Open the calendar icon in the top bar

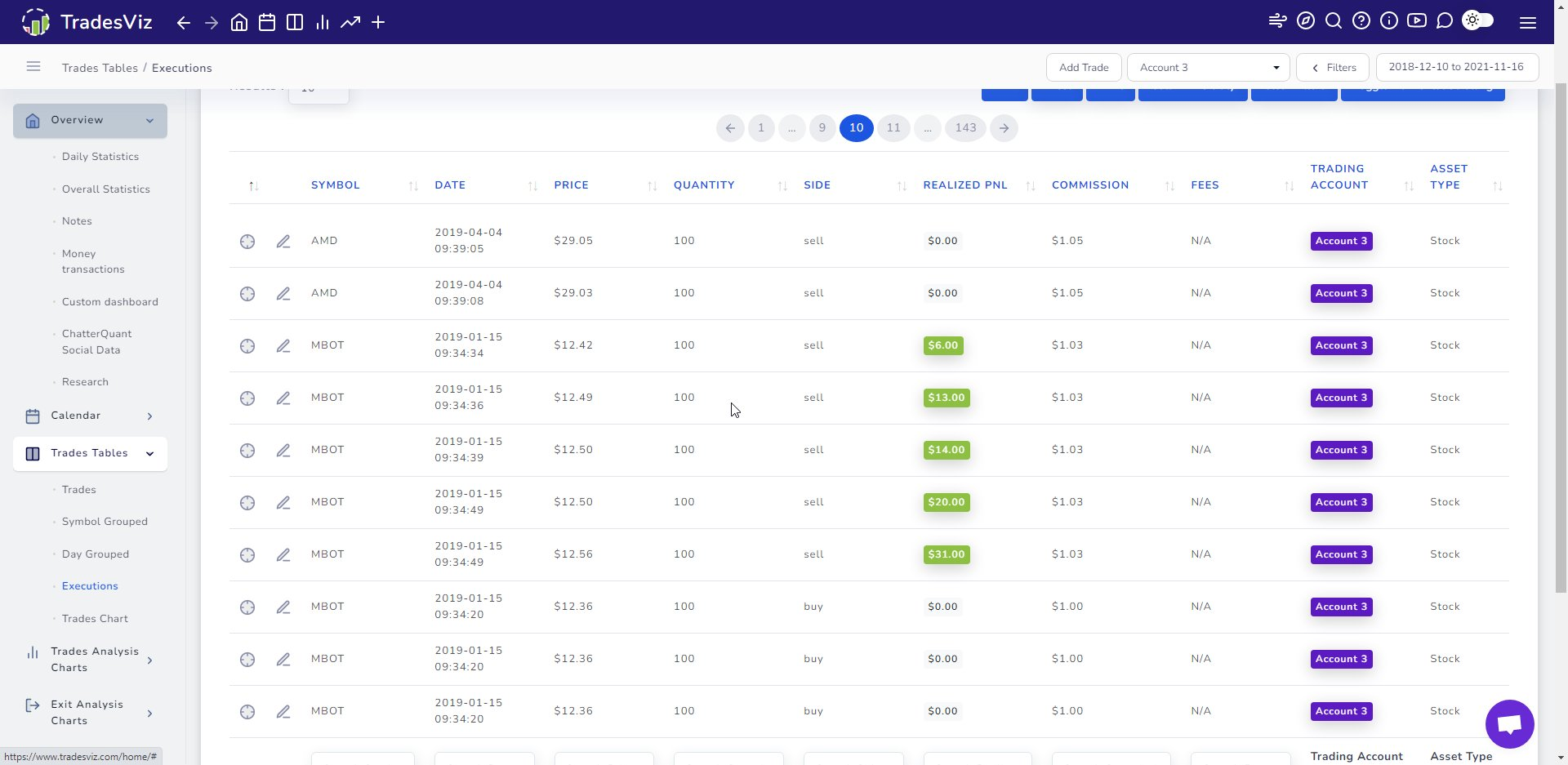[x=267, y=22]
